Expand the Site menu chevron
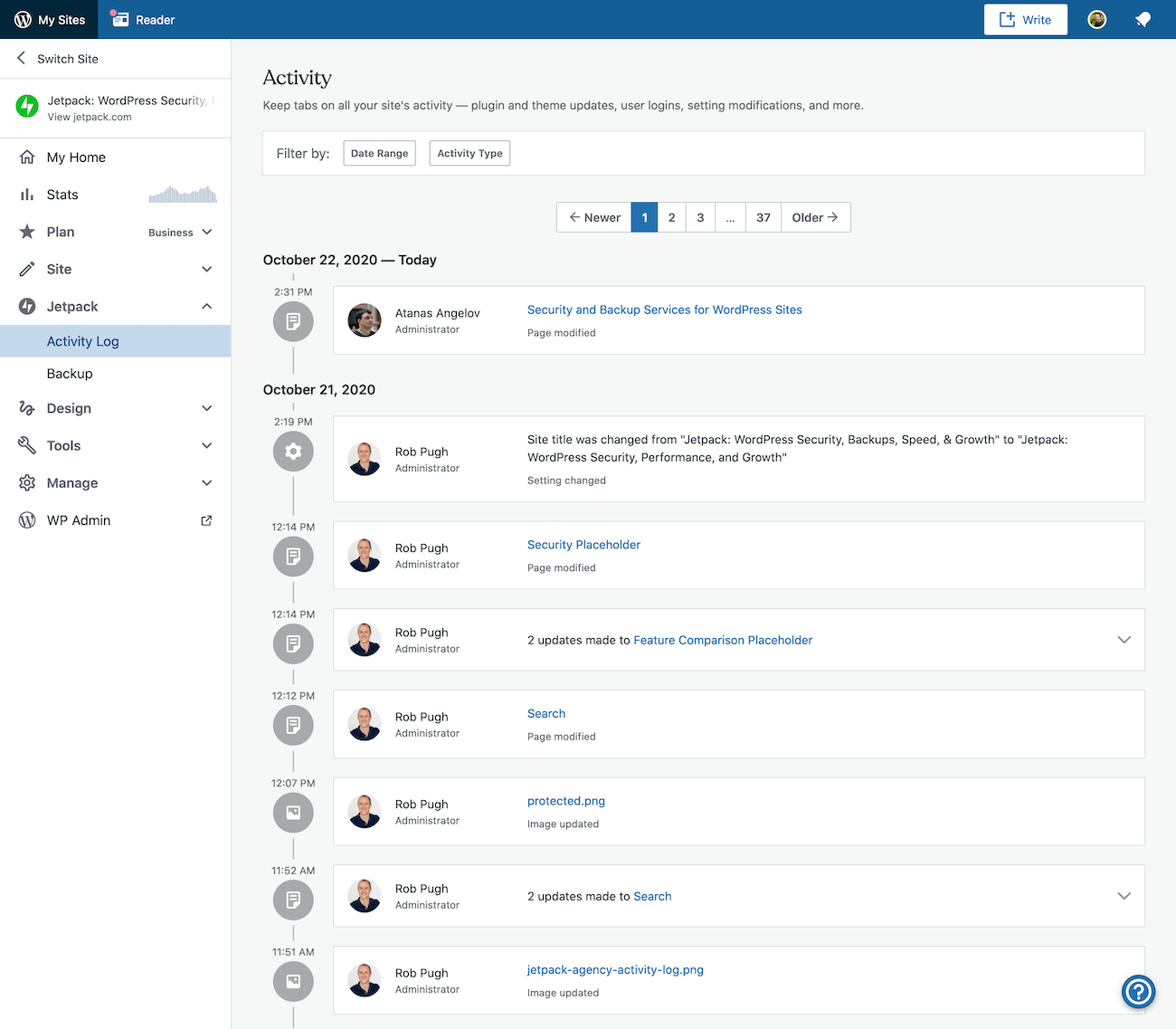The image size is (1176, 1029). 207,269
